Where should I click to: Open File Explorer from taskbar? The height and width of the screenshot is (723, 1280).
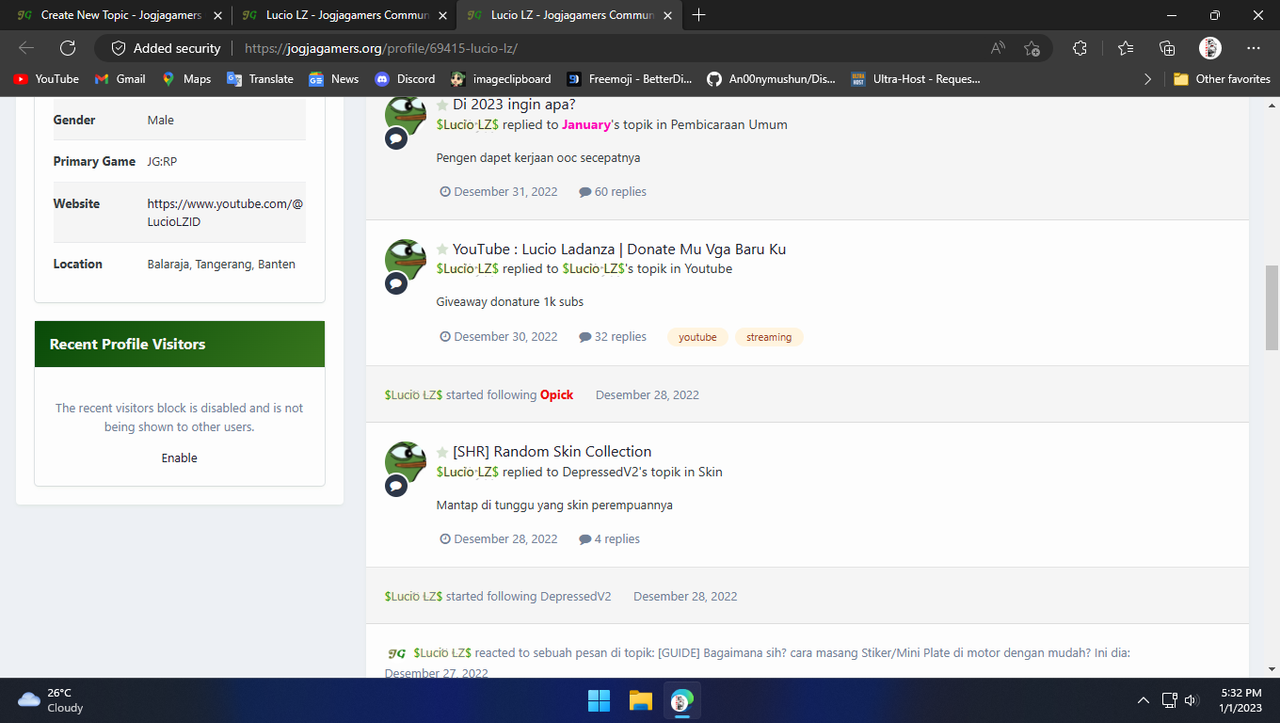point(640,700)
